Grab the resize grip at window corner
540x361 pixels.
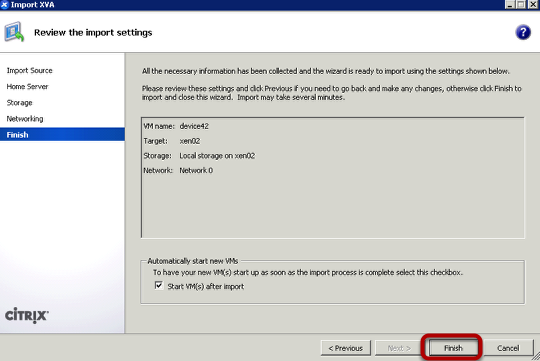(x=536, y=357)
